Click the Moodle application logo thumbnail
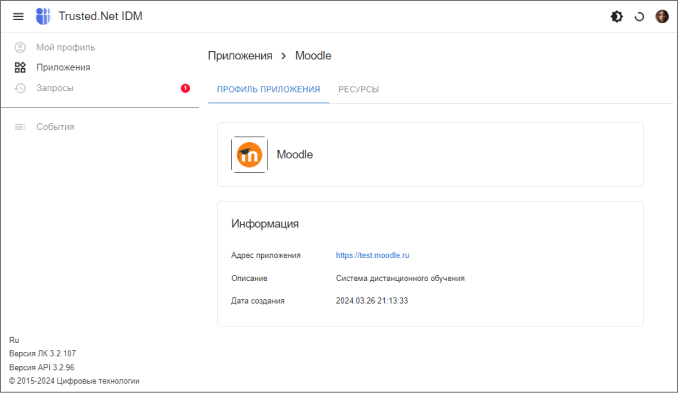This screenshot has height=393, width=678. [x=249, y=155]
